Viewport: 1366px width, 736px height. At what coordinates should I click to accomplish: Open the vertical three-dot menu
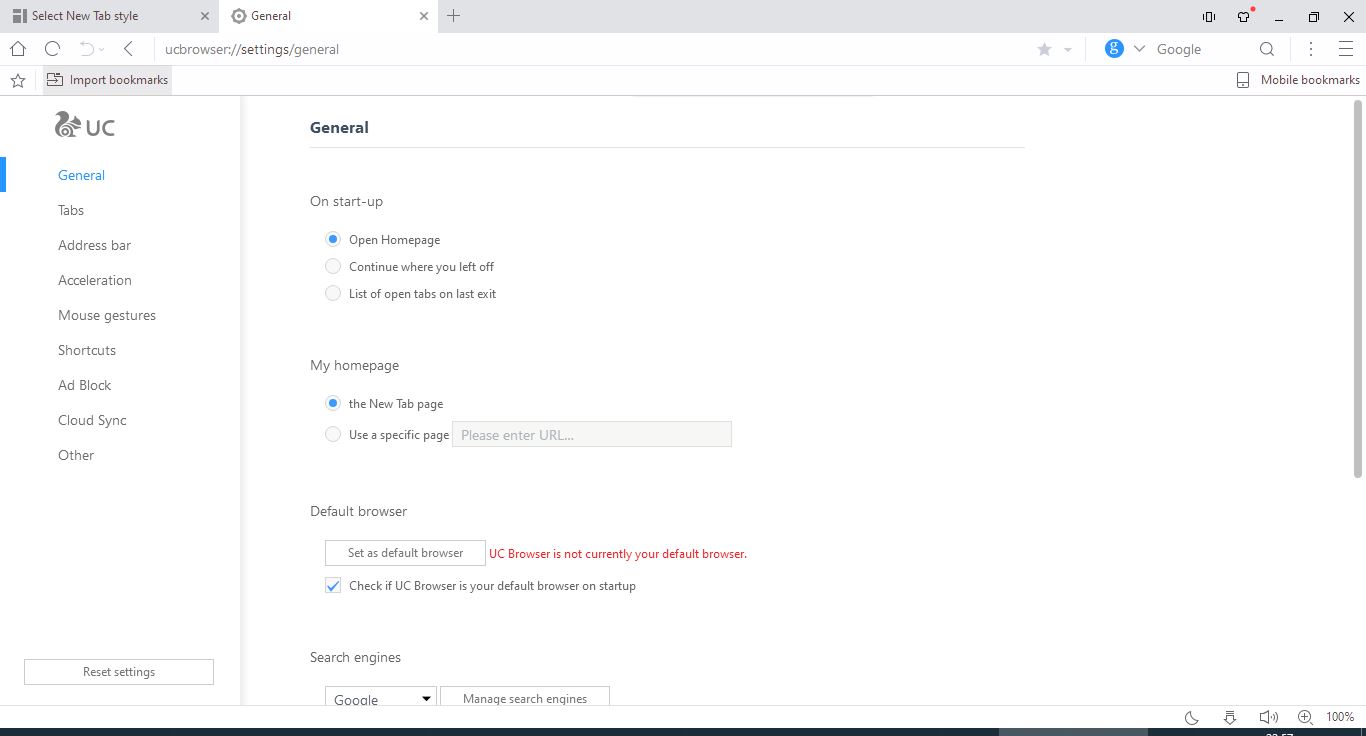pos(1311,49)
